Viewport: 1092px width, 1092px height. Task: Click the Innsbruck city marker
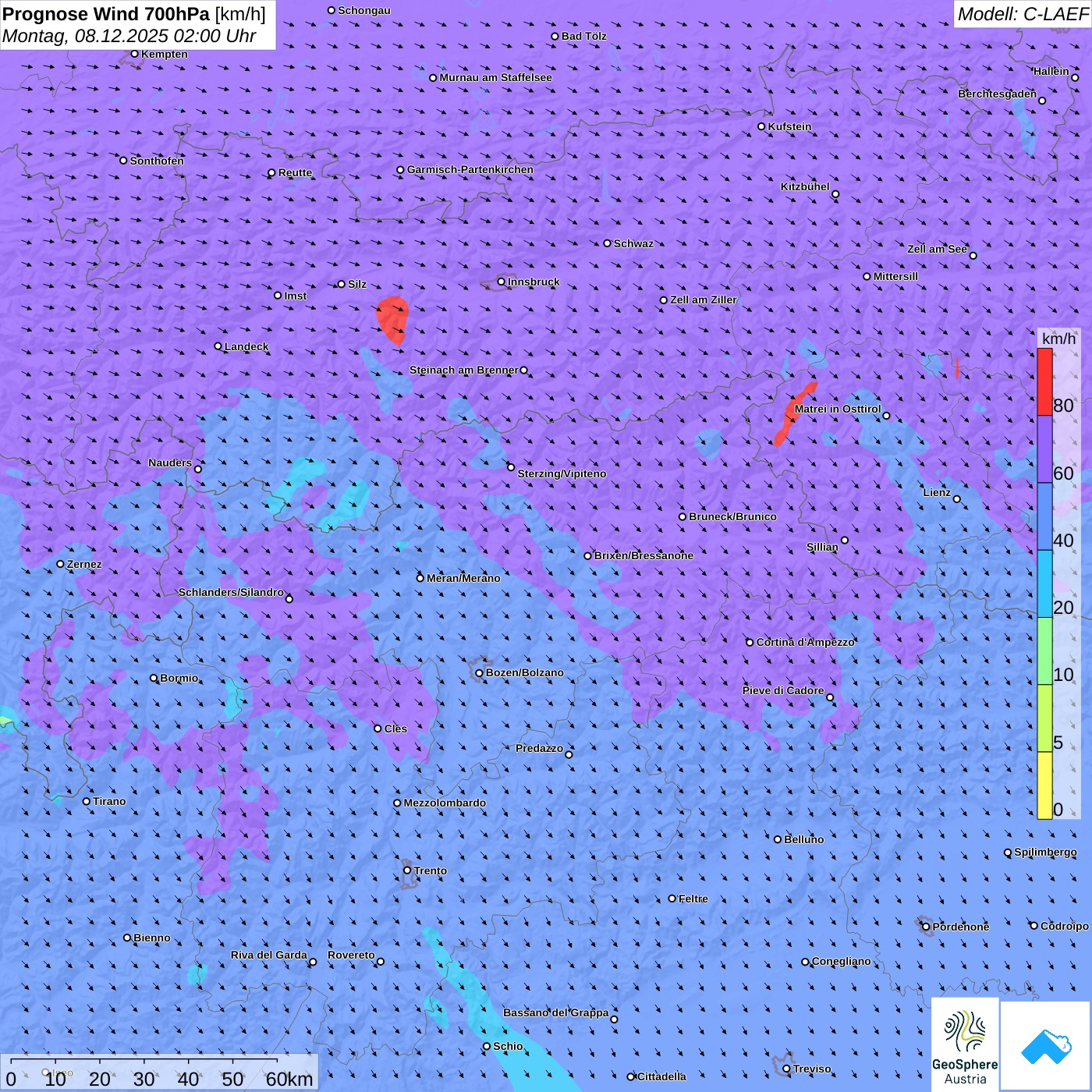pos(502,282)
